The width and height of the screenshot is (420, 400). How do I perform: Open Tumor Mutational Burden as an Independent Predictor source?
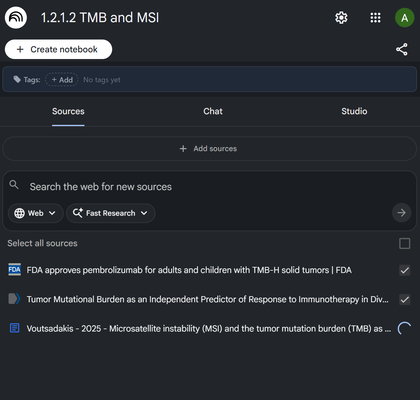[207, 299]
